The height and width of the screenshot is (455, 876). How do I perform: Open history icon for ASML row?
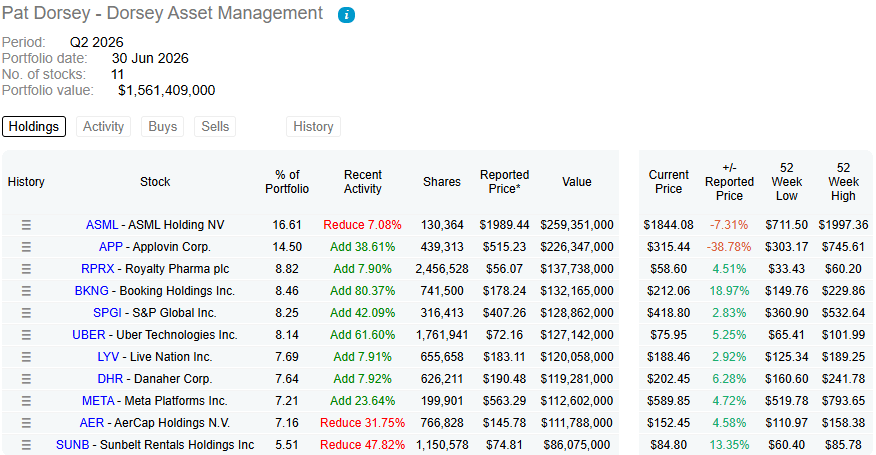click(x=26, y=225)
